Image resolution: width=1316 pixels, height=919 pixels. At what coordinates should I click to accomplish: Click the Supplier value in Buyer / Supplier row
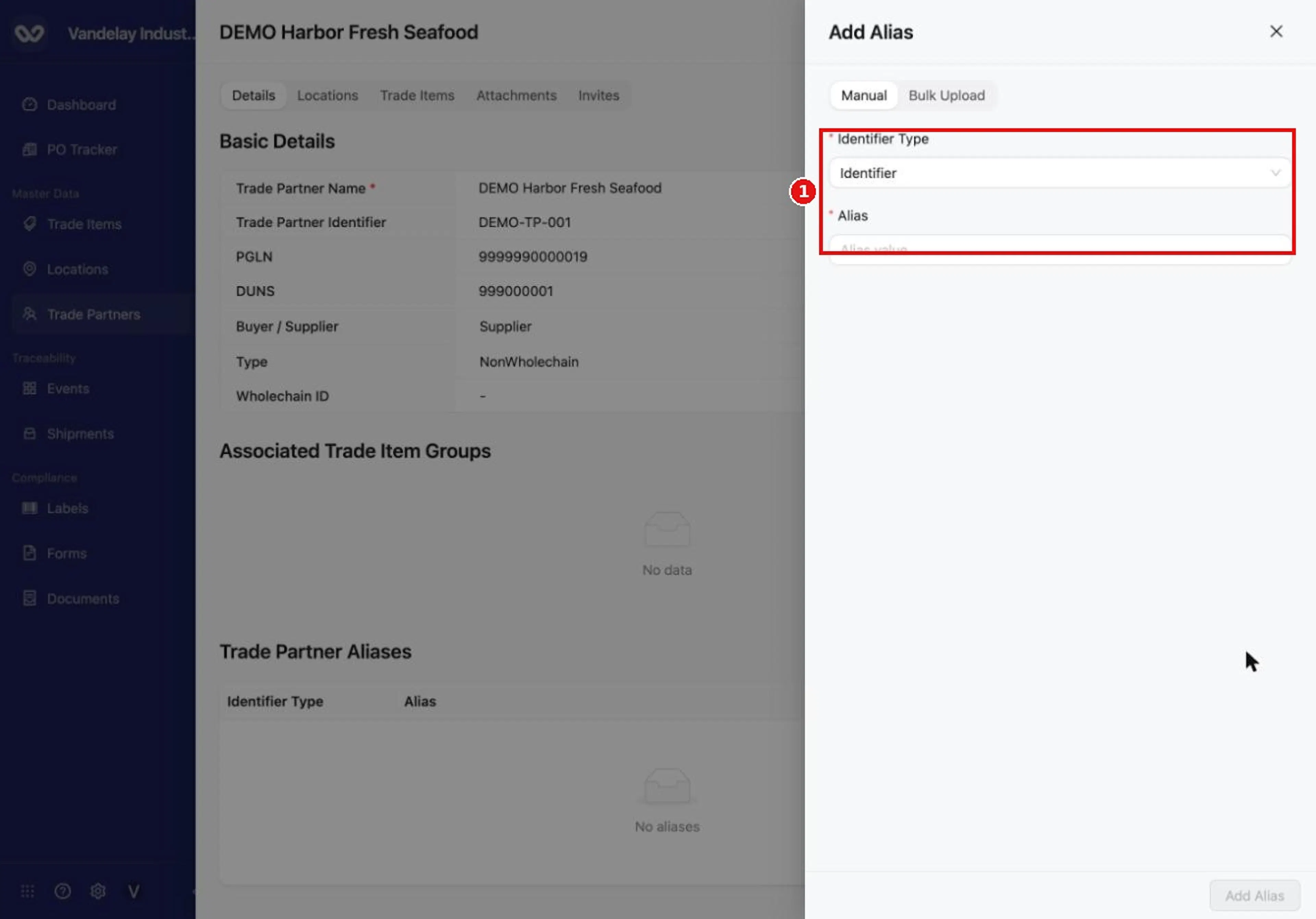tap(505, 327)
